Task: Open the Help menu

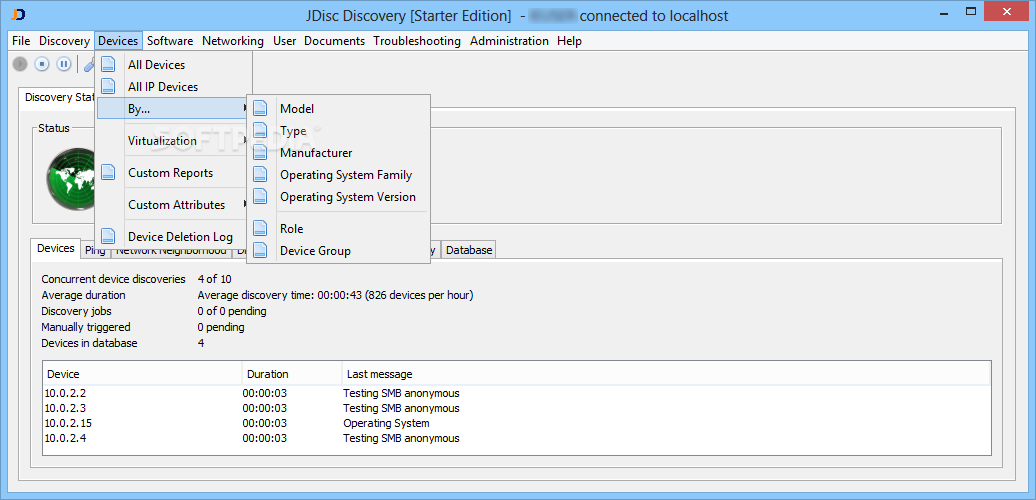Action: pos(569,41)
